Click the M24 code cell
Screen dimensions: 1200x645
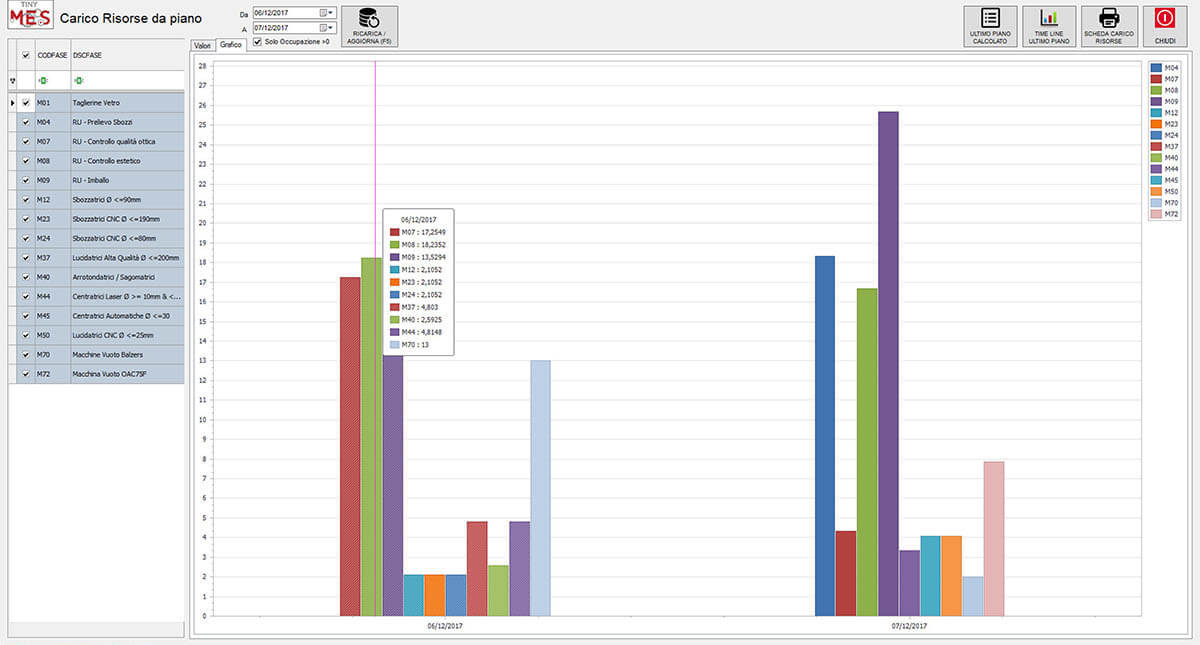(52, 238)
